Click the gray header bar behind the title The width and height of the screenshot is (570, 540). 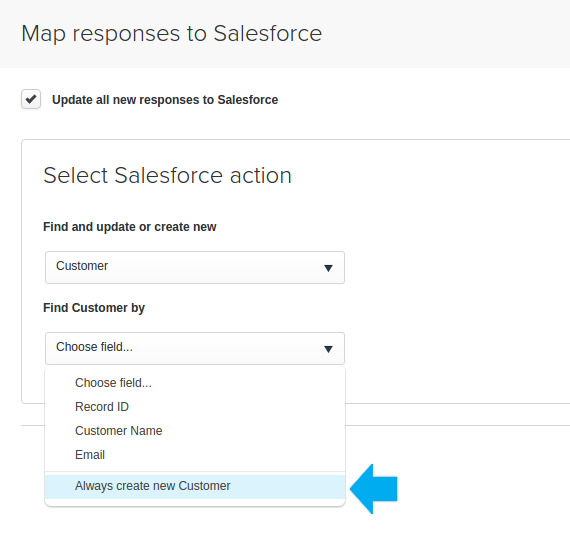[436, 33]
